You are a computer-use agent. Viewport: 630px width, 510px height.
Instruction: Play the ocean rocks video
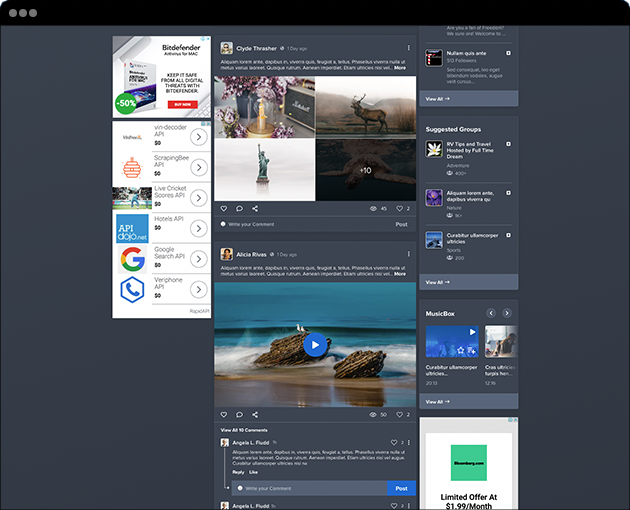point(315,345)
